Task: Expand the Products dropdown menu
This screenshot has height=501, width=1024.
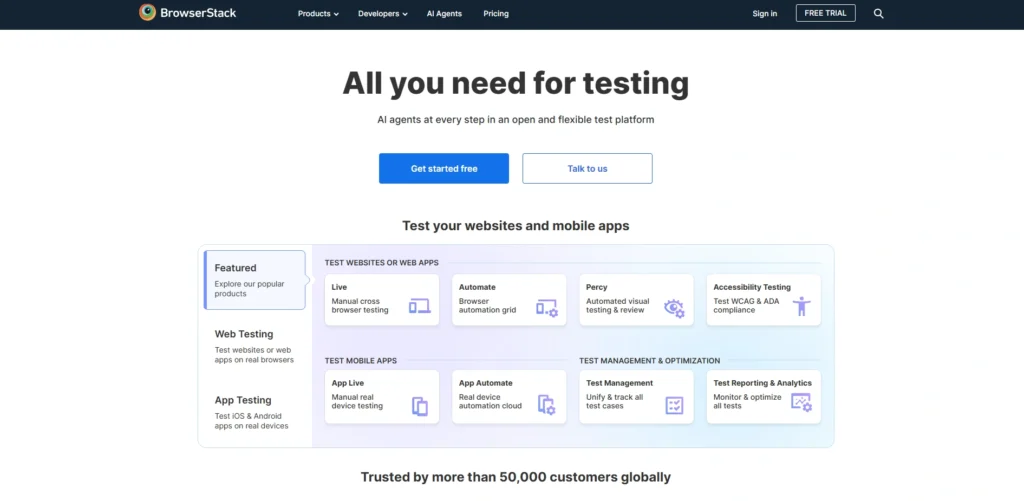Action: pyautogui.click(x=318, y=14)
